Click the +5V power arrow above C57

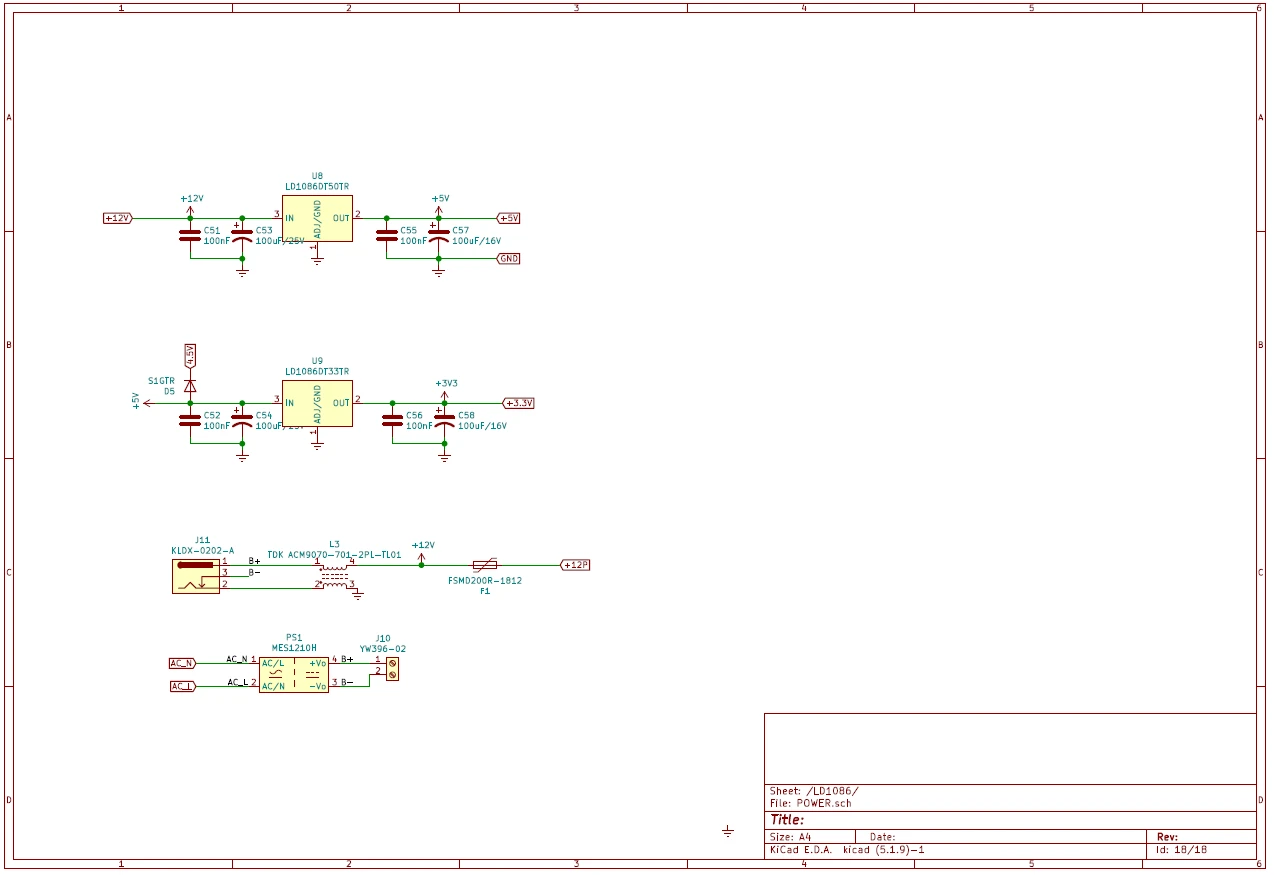point(439,209)
